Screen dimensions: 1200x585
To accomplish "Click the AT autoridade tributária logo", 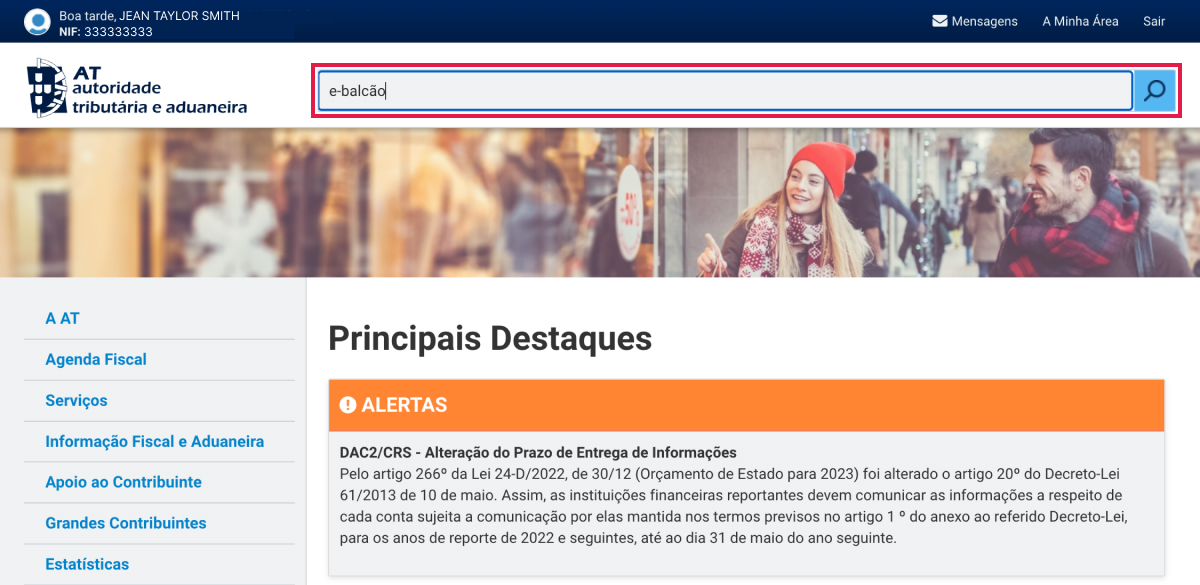I will [x=137, y=88].
